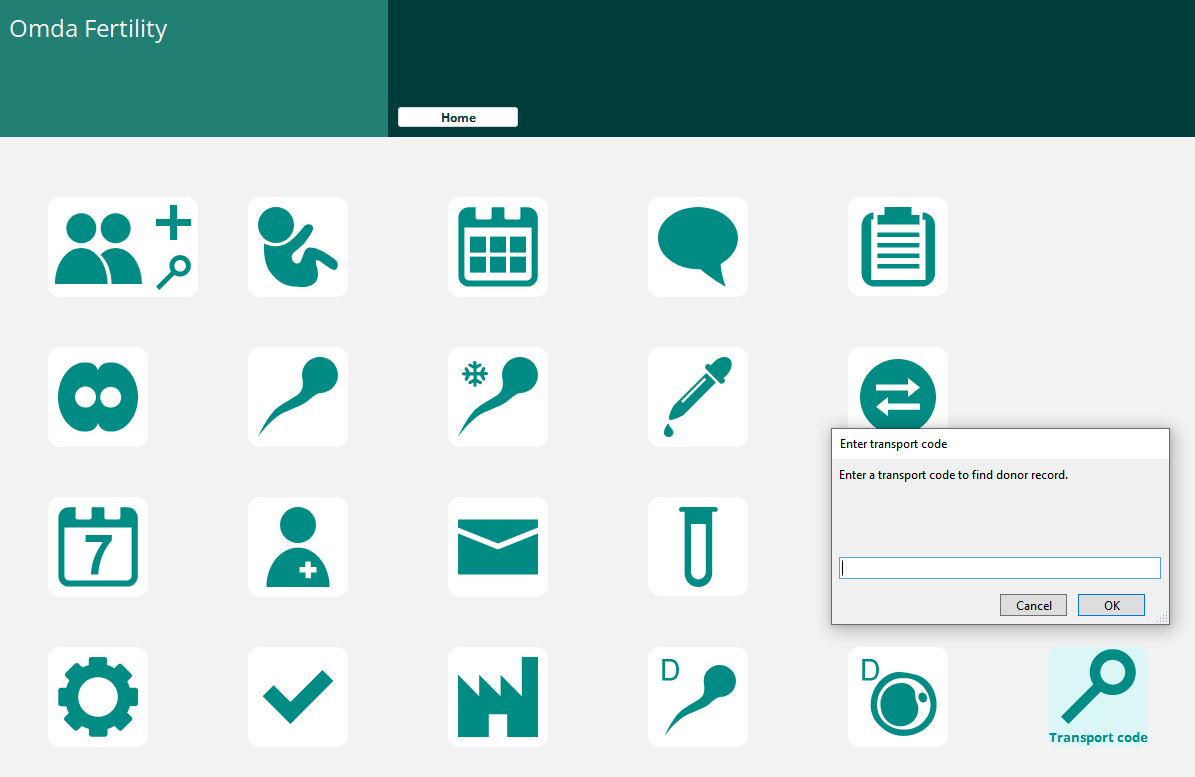Open the sperm sample icon
1195x777 pixels.
298,397
